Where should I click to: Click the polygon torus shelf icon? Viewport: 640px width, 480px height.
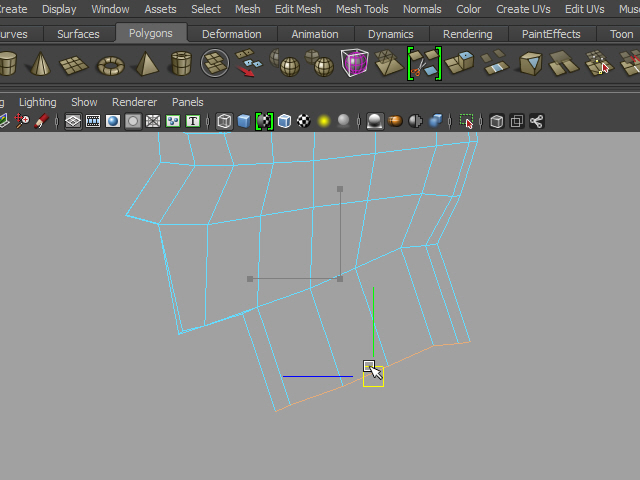(x=110, y=66)
